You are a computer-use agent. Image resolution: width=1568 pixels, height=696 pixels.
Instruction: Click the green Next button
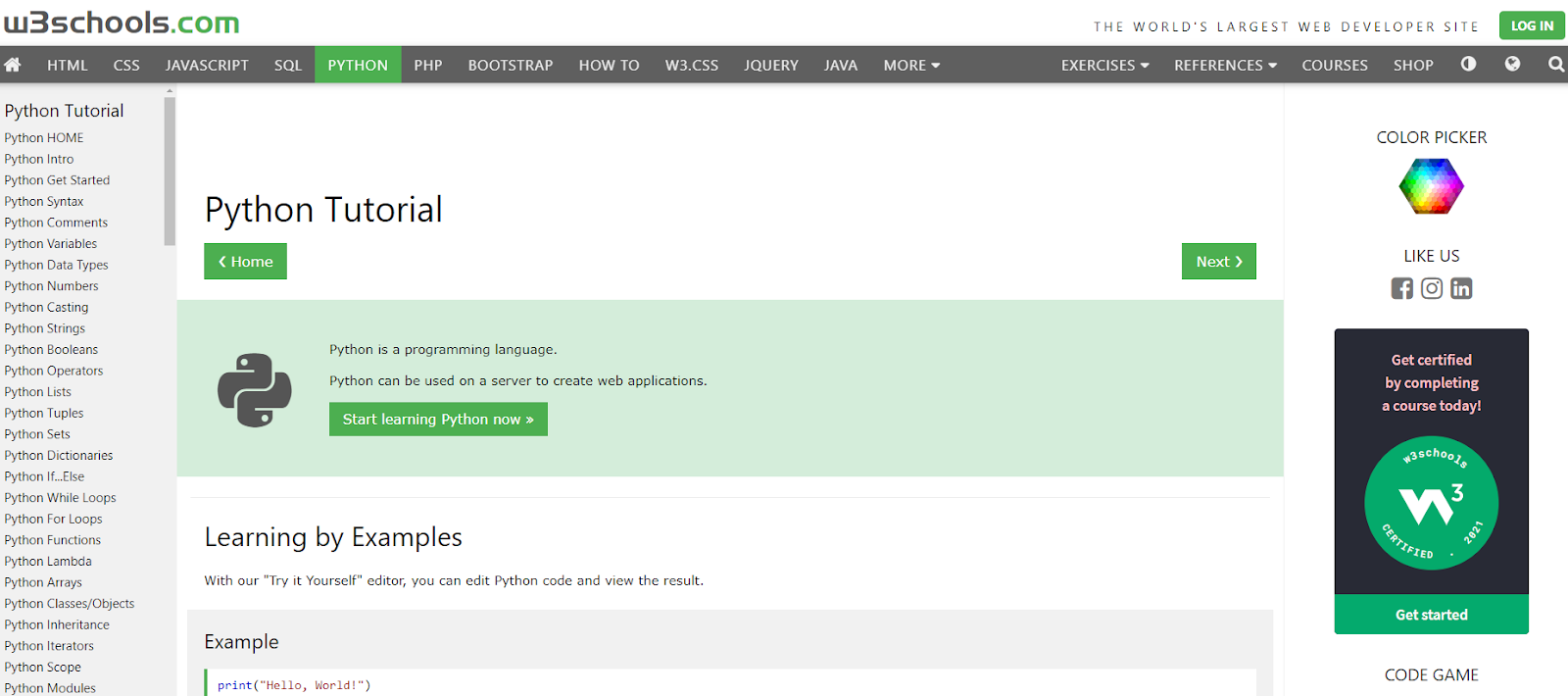coord(1218,262)
